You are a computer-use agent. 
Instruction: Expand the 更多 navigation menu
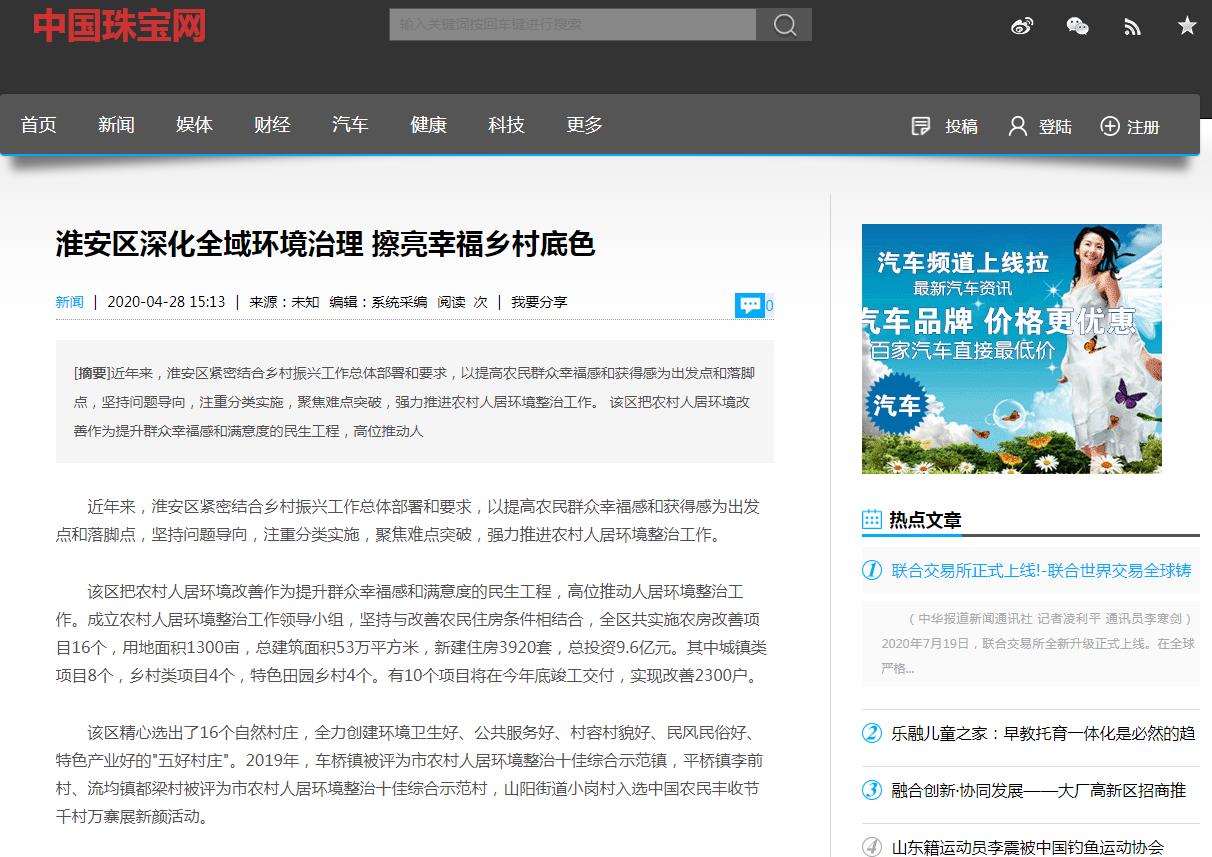(584, 125)
